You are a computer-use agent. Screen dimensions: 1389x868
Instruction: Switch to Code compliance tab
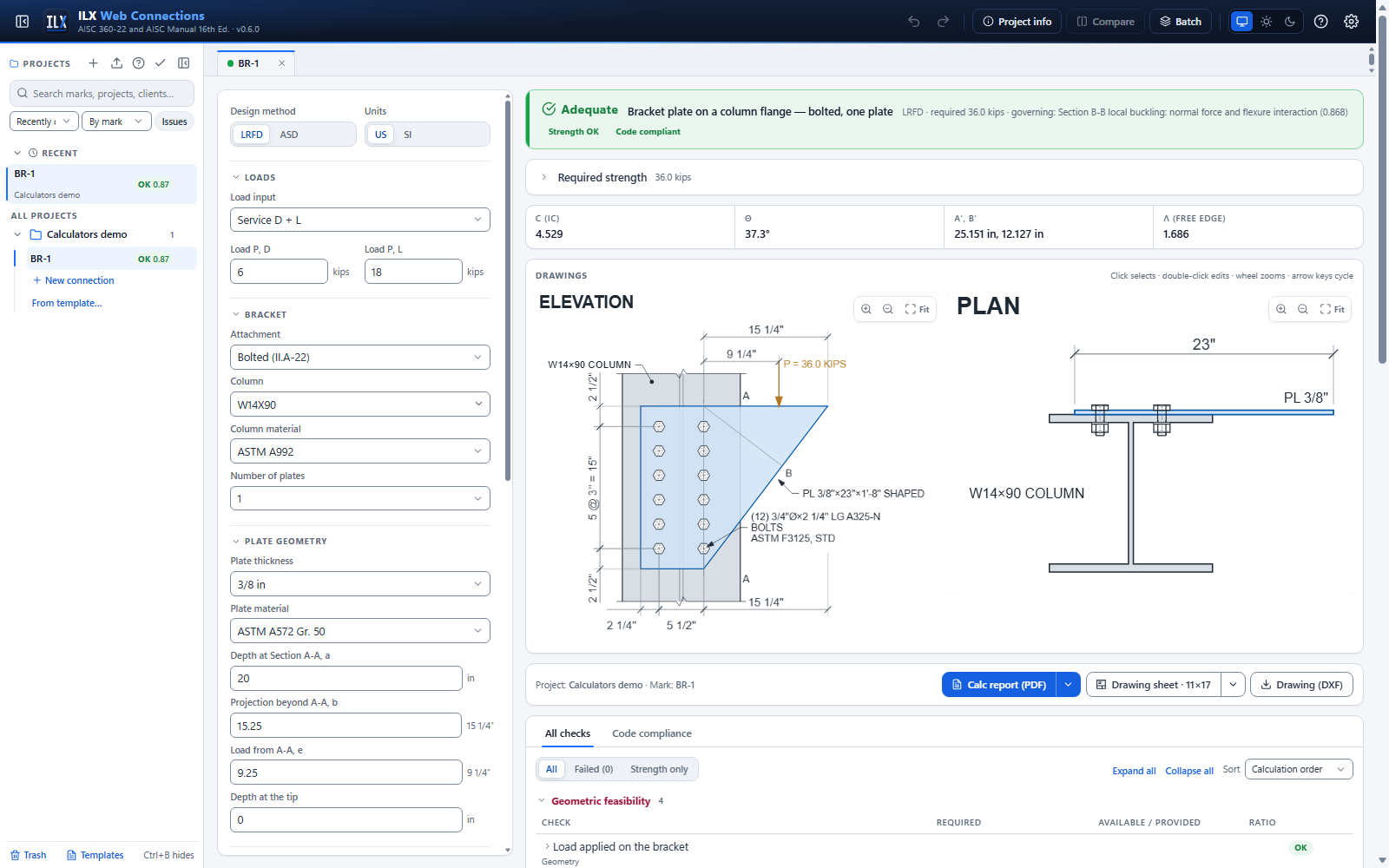(x=652, y=733)
